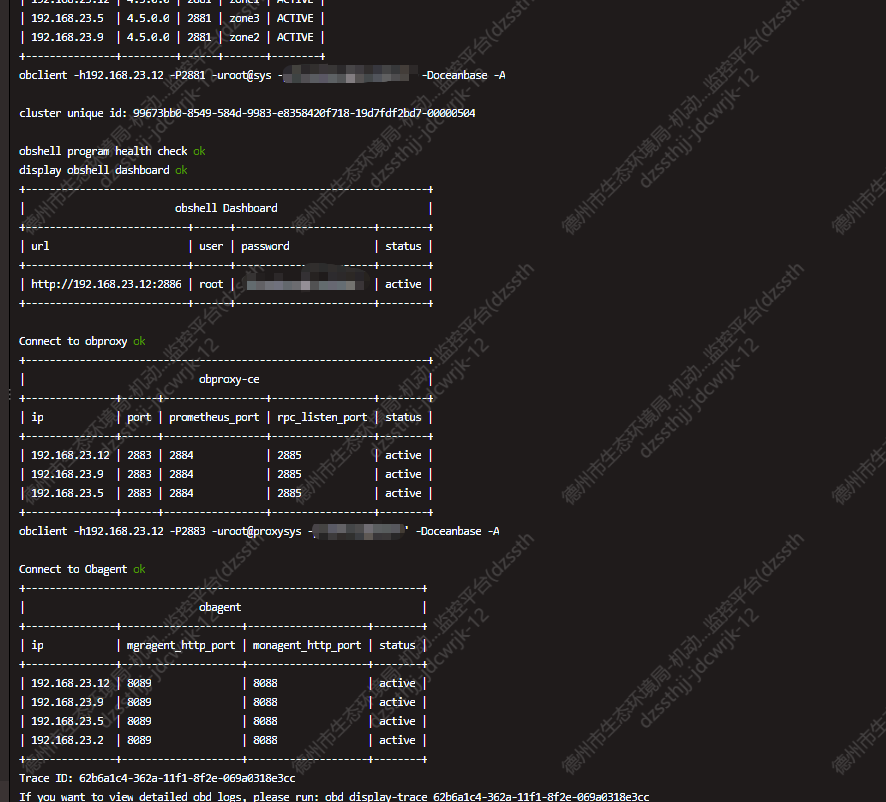Click the 'obshell Dashboard' table title
This screenshot has height=802, width=886.
click(226, 208)
